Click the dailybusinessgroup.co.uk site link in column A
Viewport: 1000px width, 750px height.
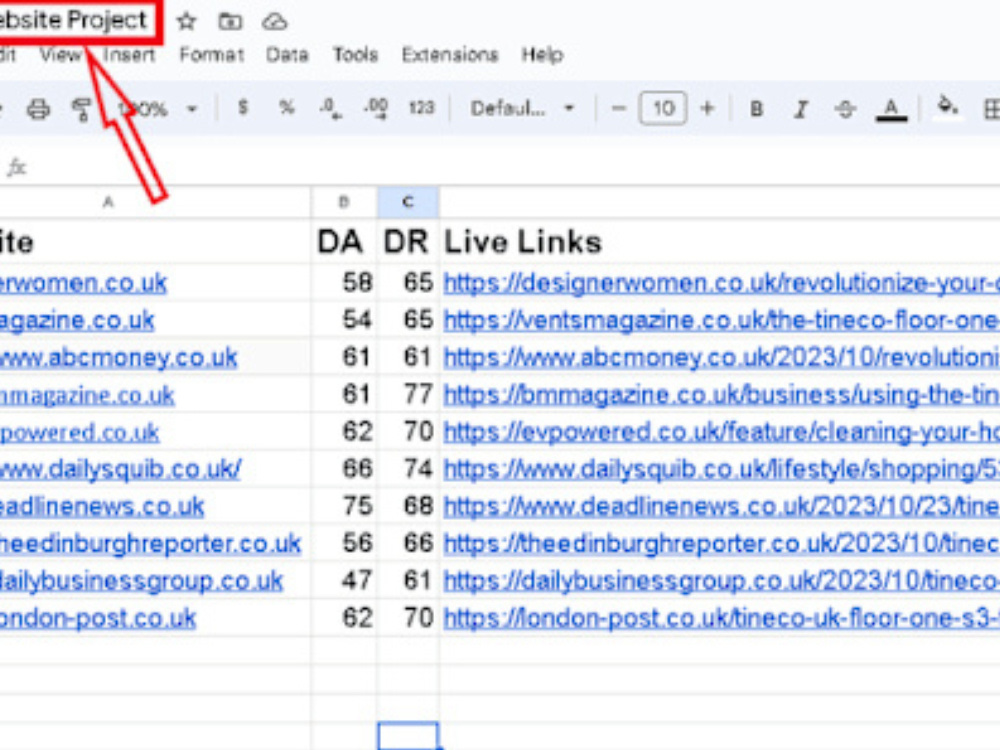pyautogui.click(x=142, y=581)
